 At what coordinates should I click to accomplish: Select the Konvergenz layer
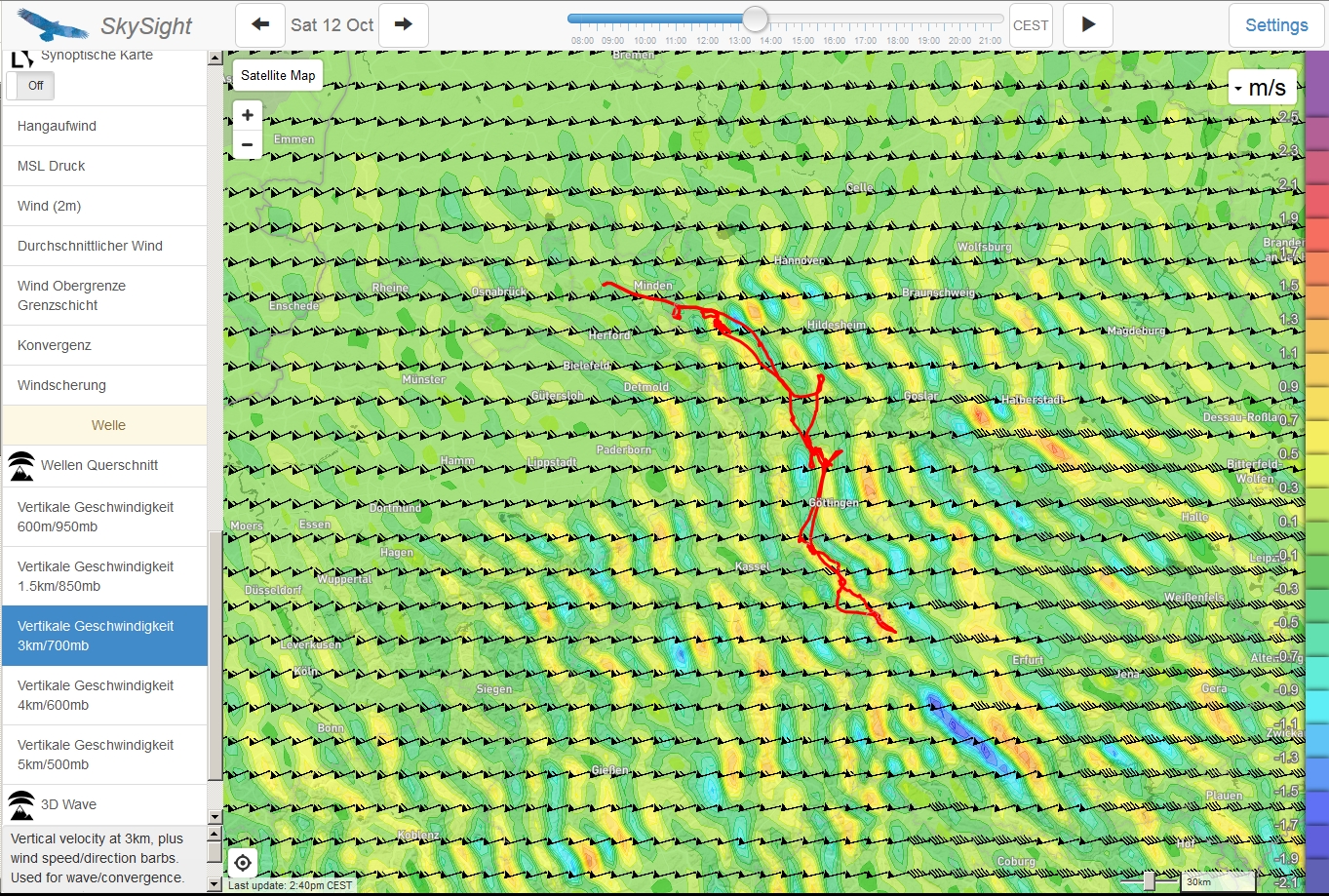point(55,345)
